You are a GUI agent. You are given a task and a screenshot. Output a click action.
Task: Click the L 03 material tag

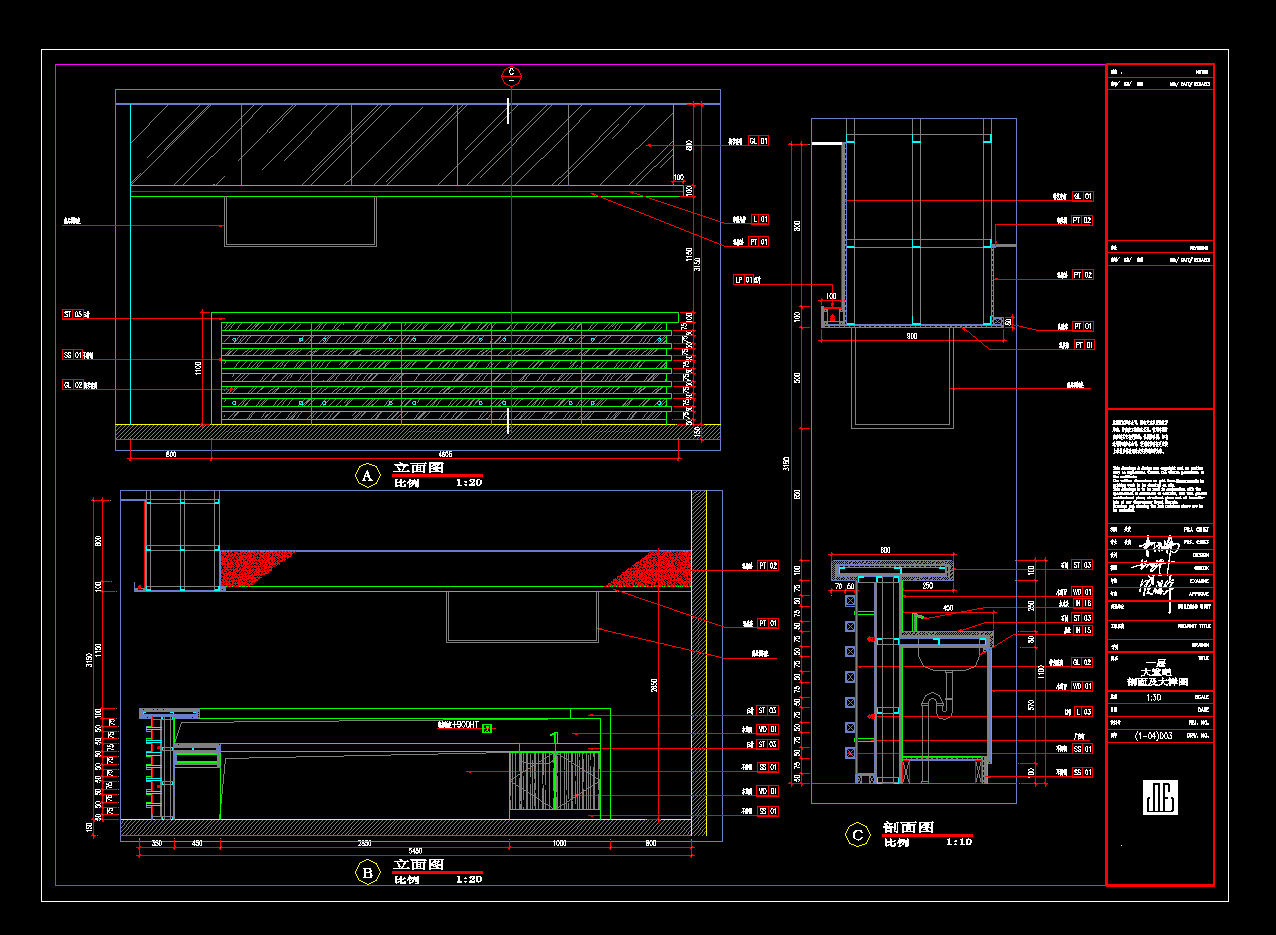click(x=1082, y=712)
